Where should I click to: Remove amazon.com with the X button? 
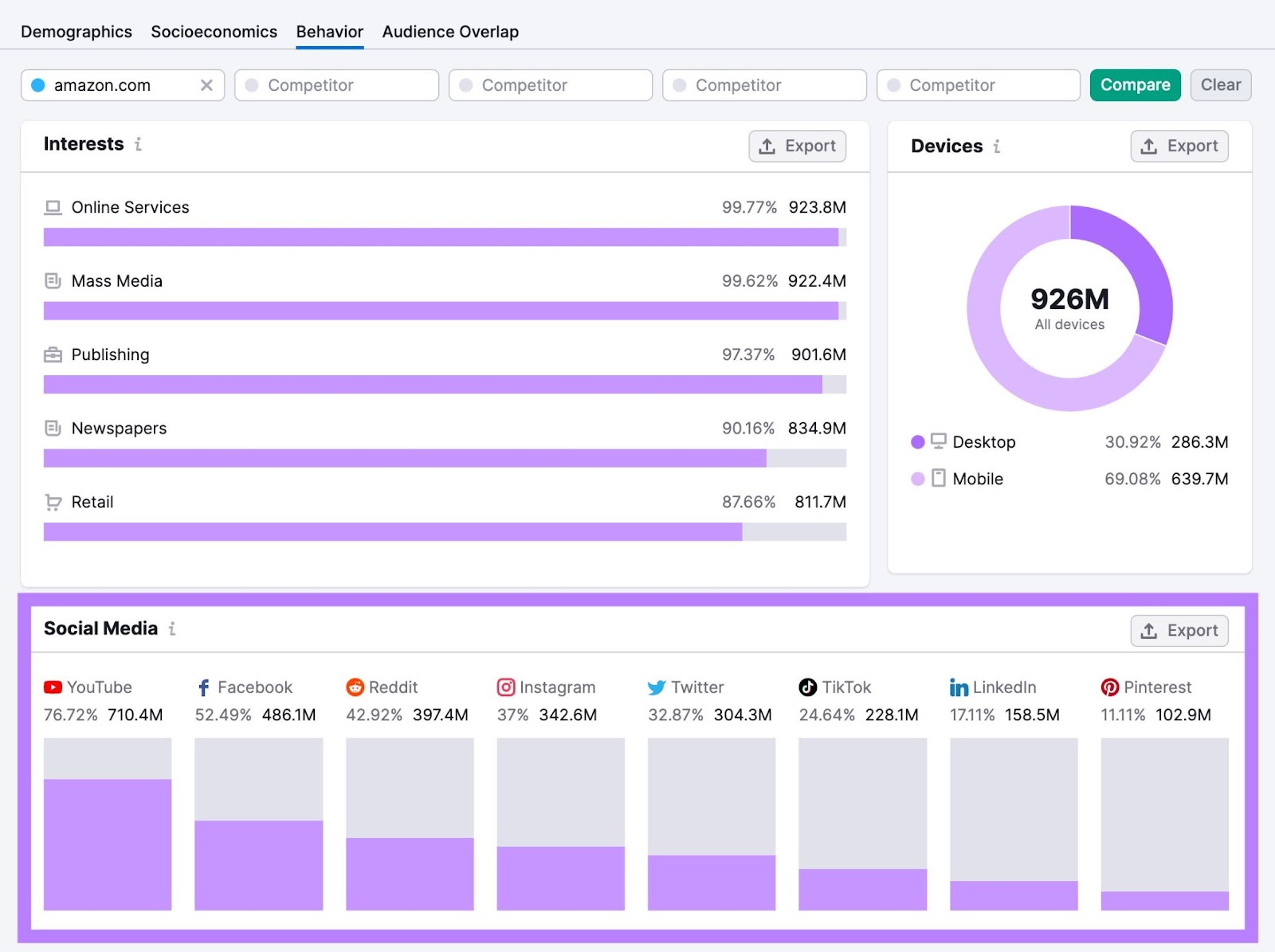(206, 84)
